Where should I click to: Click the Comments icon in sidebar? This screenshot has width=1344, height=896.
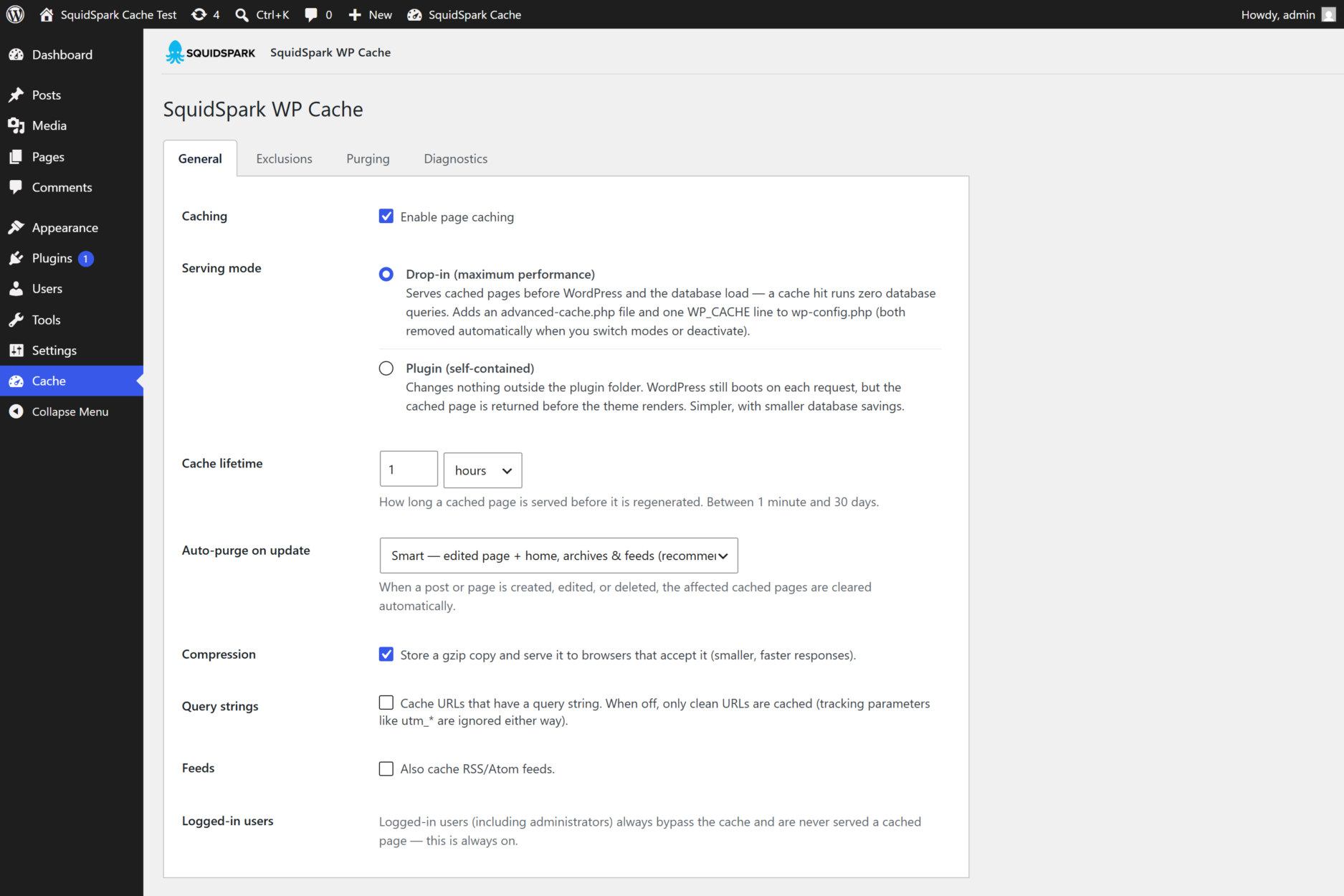16,187
